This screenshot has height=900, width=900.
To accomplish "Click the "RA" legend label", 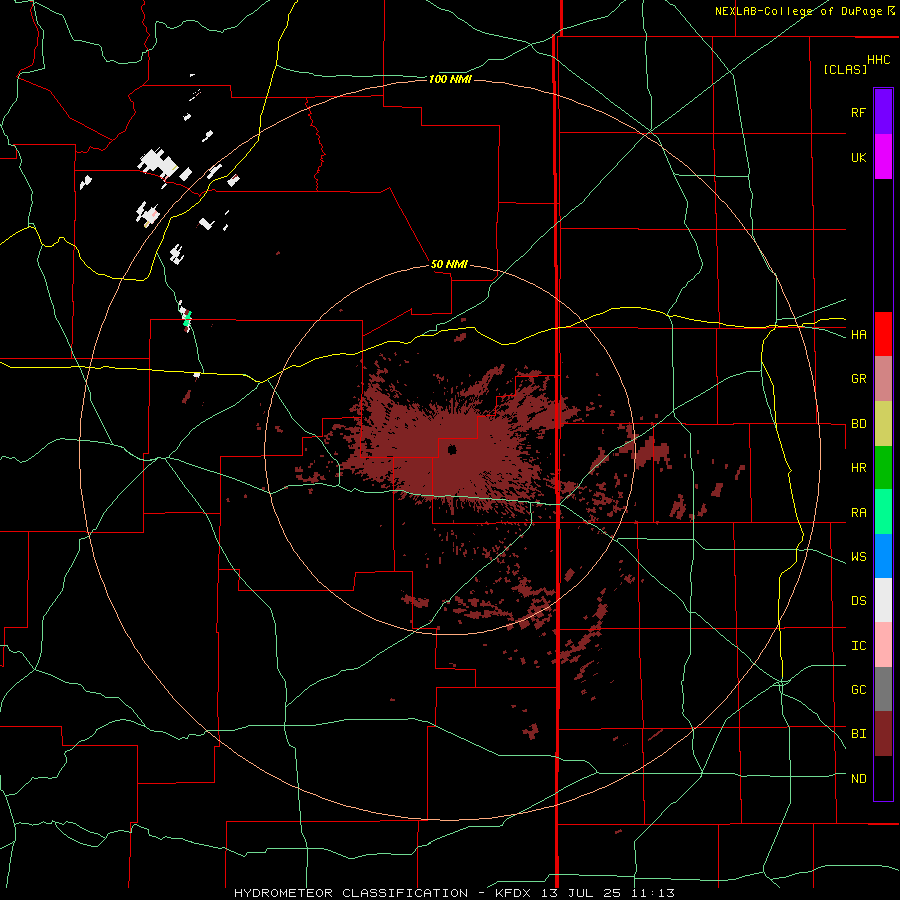I will pyautogui.click(x=858, y=513).
